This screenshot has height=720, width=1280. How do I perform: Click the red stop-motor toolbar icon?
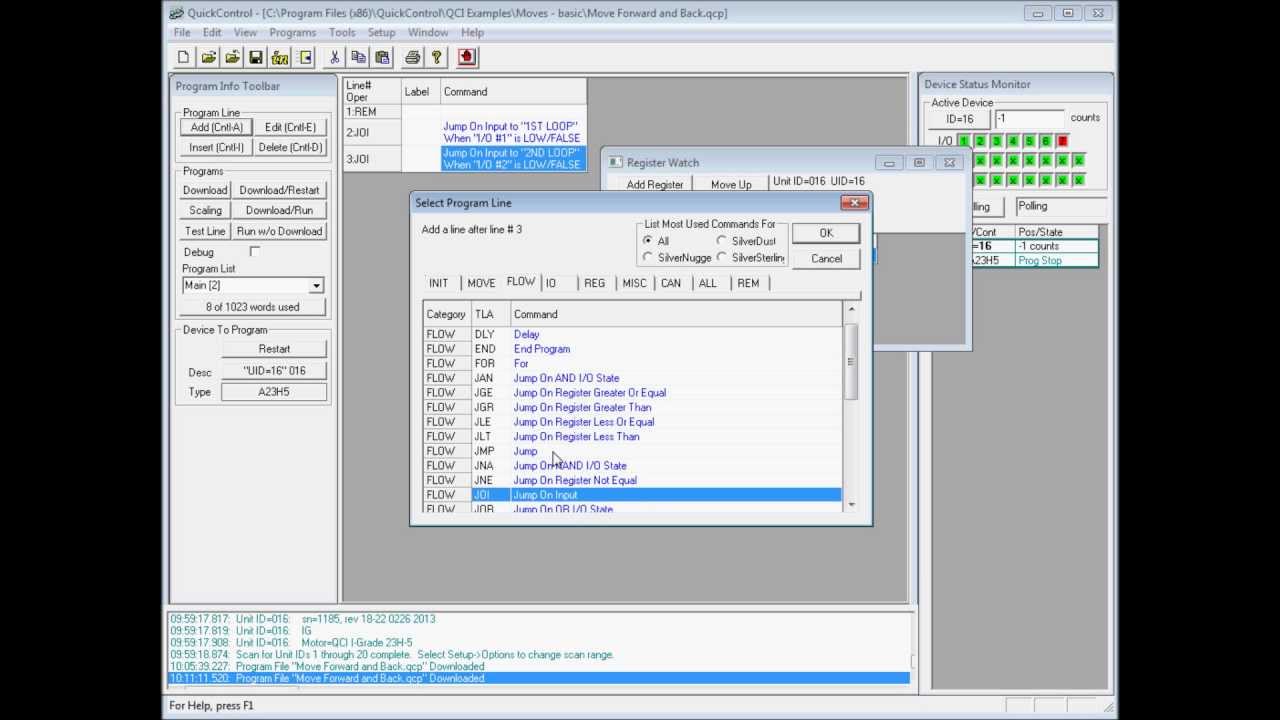467,58
